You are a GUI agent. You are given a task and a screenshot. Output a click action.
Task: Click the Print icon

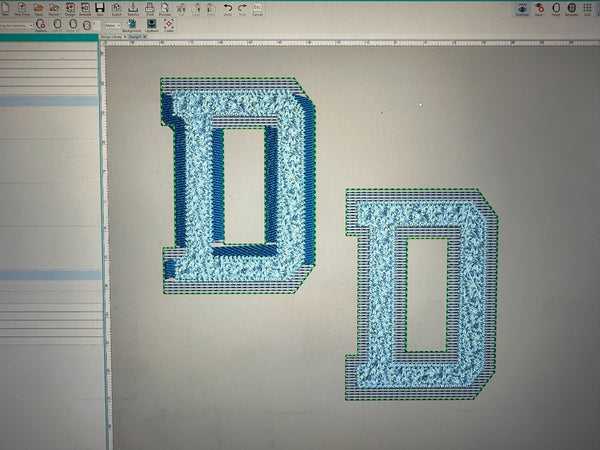tap(150, 9)
